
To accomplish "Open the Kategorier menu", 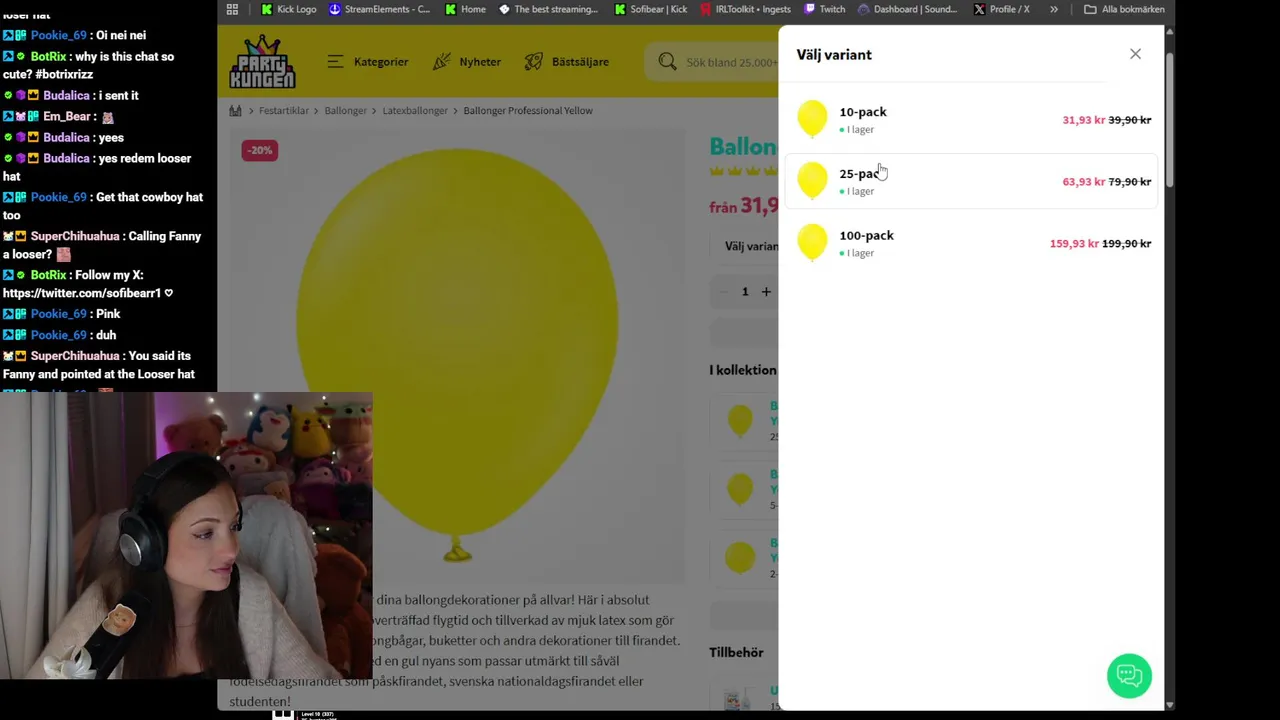I will [x=367, y=62].
